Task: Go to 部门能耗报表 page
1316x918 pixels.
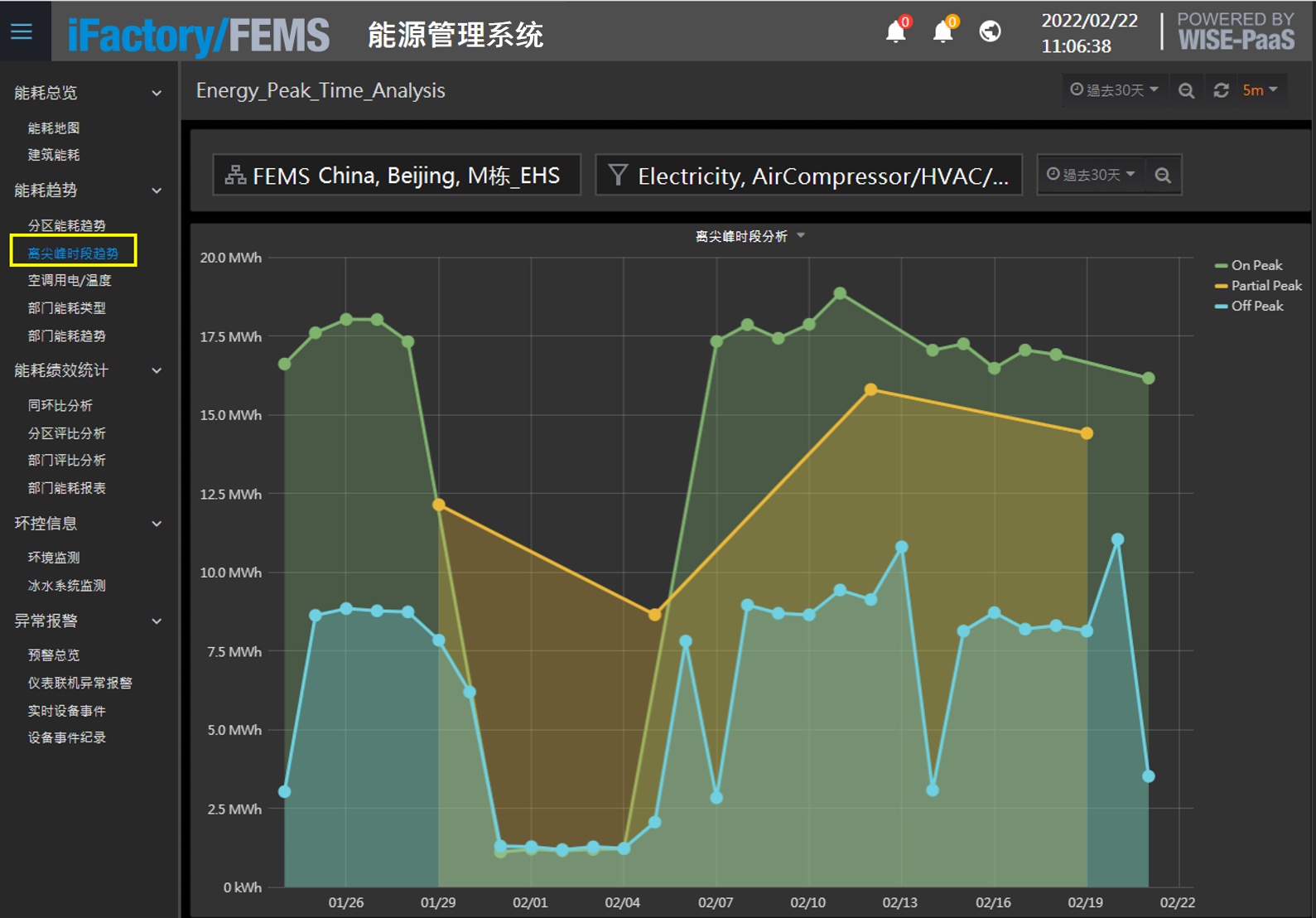Action: pos(66,488)
